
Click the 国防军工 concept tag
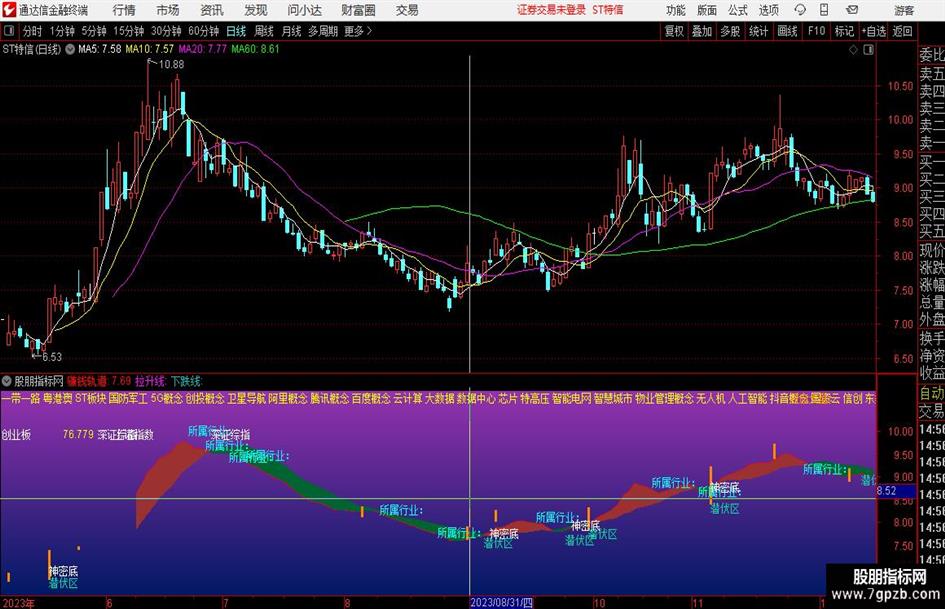(x=128, y=399)
